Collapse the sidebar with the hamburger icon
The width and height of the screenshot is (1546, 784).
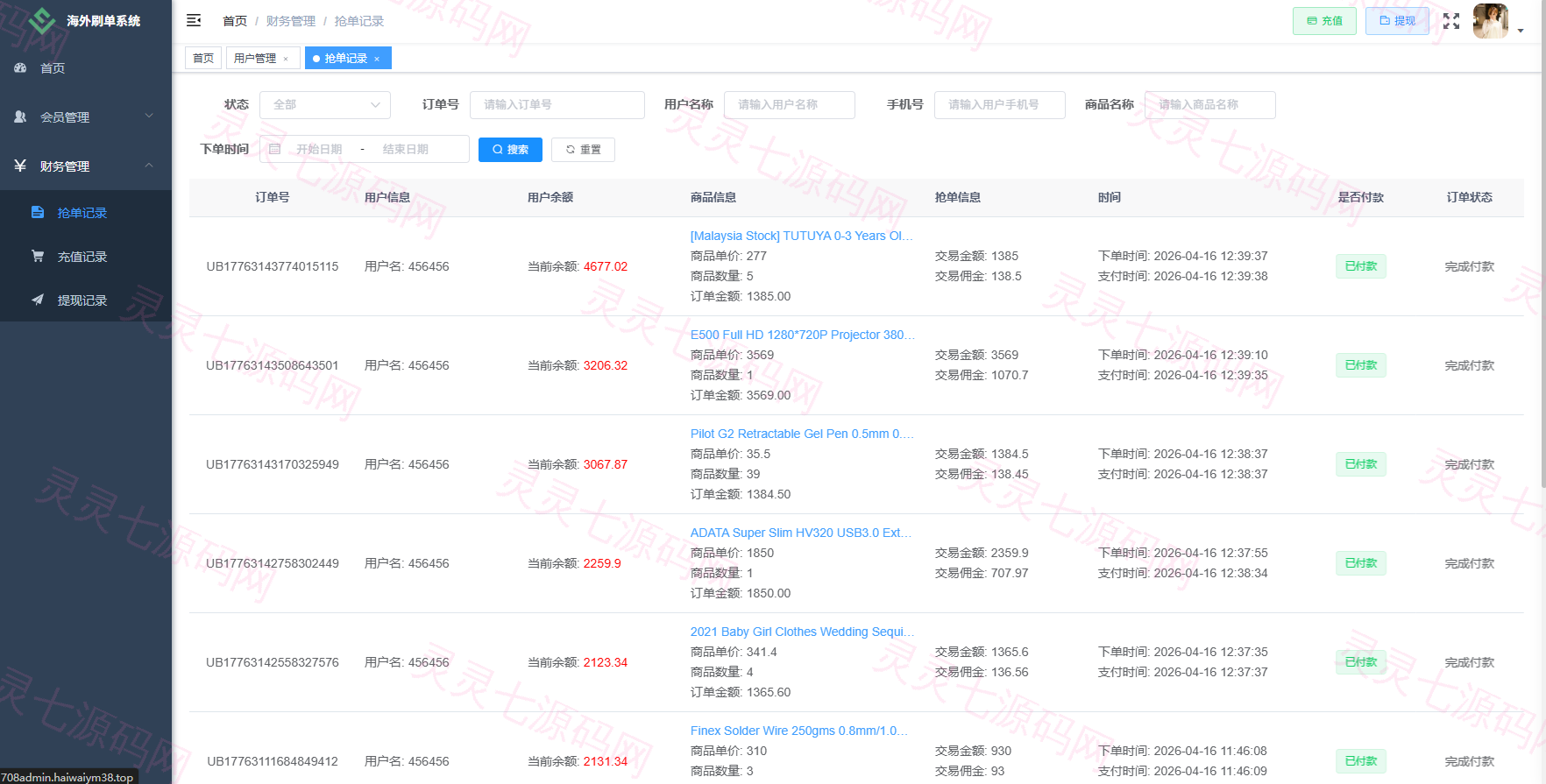(x=194, y=20)
